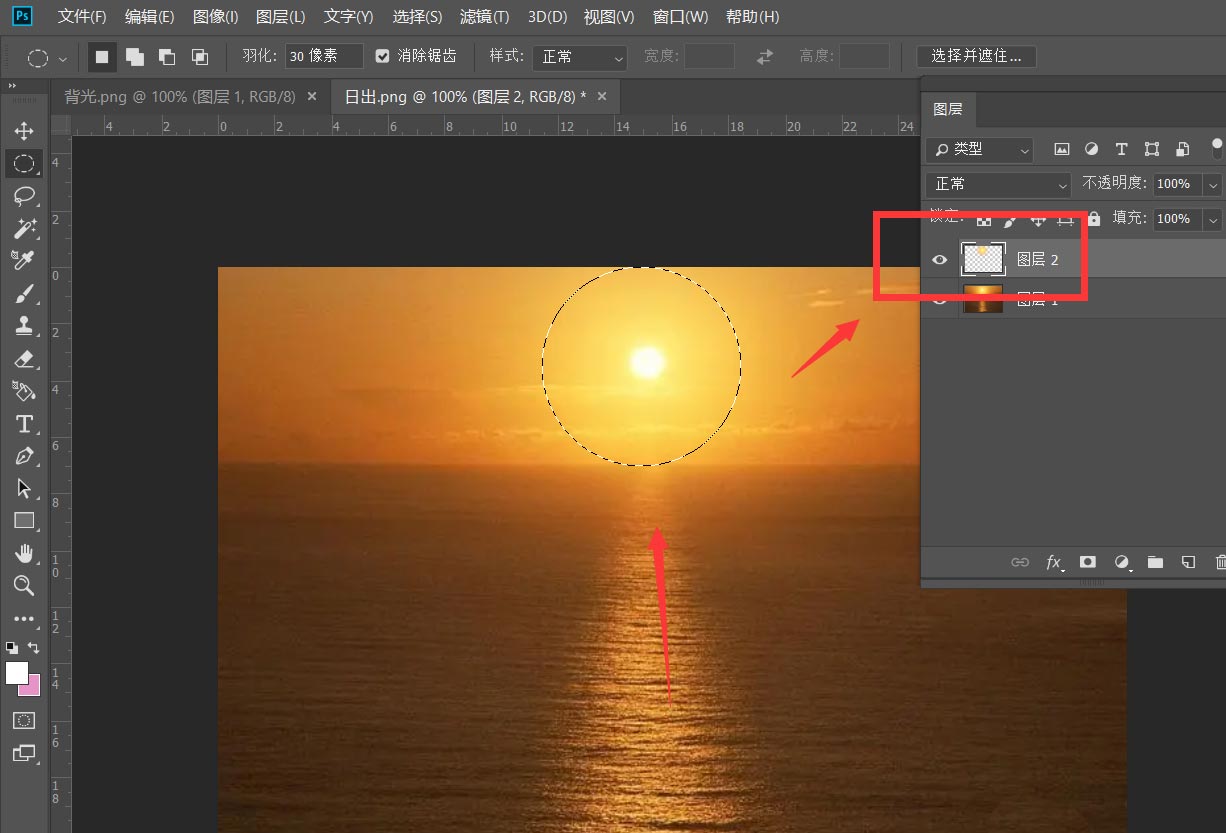Open the 滤镜(T) menu
Screen dimensions: 1226x833
pyautogui.click(x=484, y=17)
